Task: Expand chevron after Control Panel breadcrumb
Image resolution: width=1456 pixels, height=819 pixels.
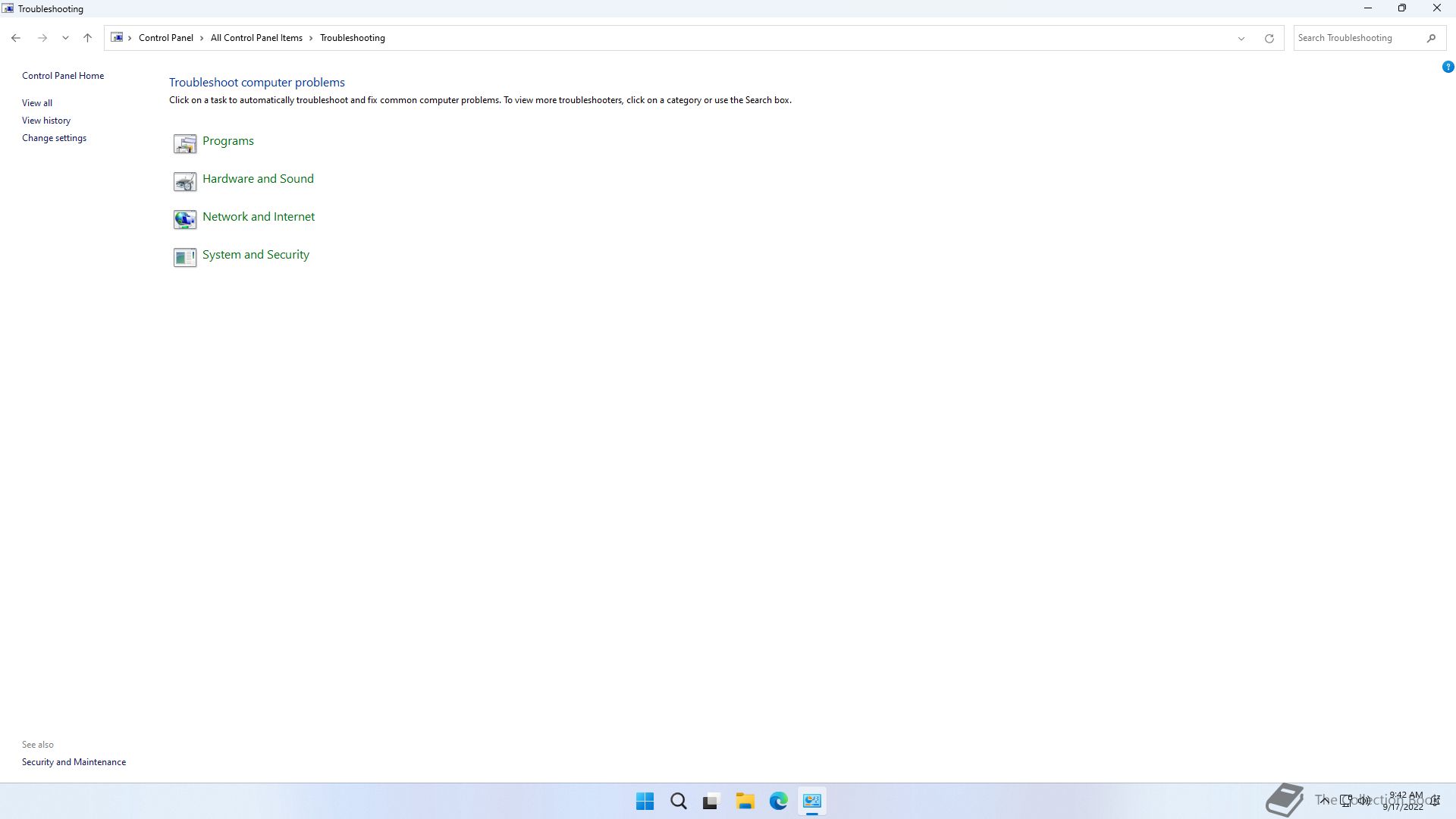Action: [202, 38]
